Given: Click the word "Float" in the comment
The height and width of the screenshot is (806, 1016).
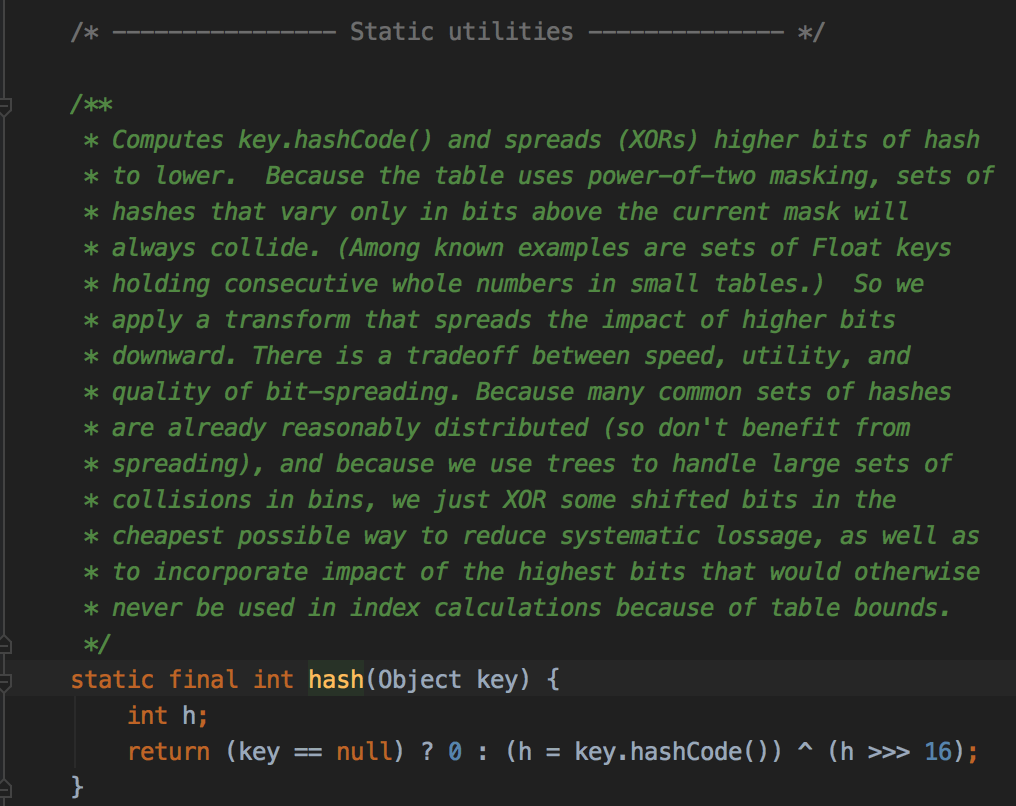Looking at the screenshot, I should pyautogui.click(x=847, y=248).
